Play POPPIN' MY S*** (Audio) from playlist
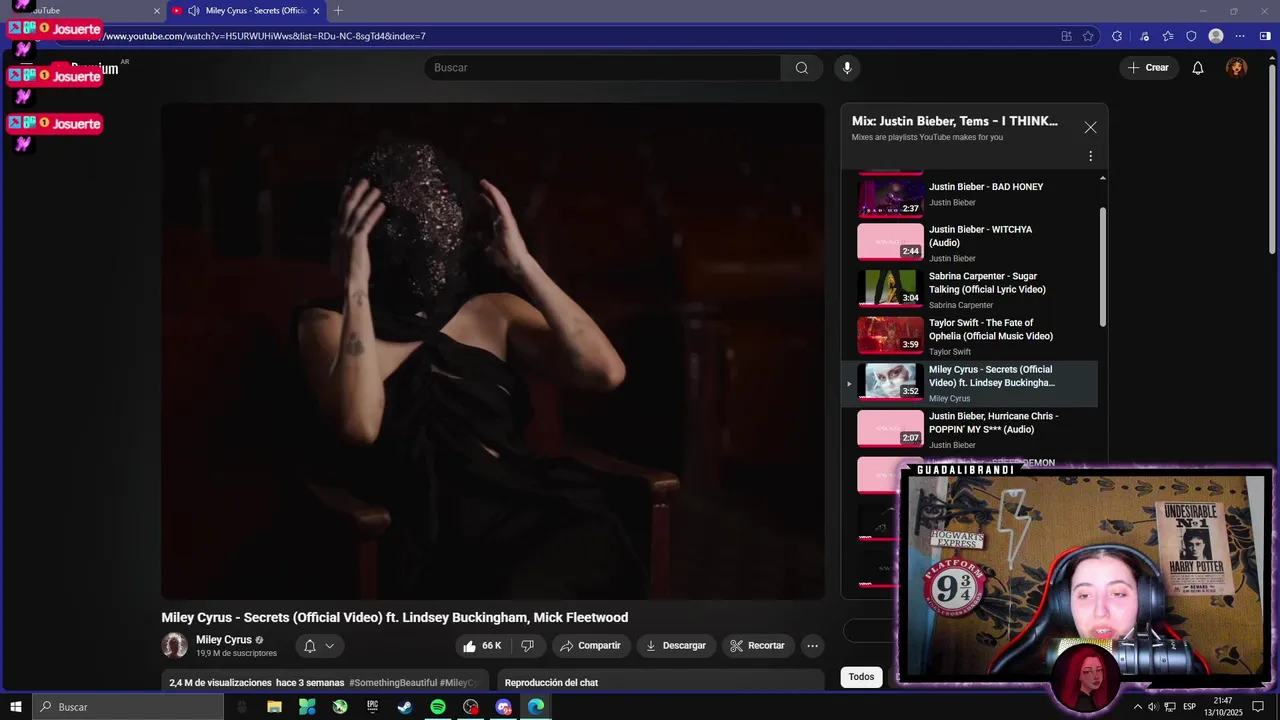1280x720 pixels. (968, 430)
